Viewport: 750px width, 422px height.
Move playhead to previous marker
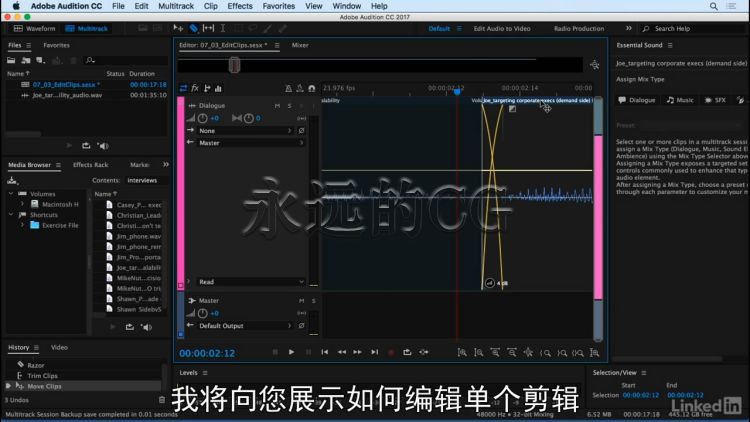click(x=325, y=352)
